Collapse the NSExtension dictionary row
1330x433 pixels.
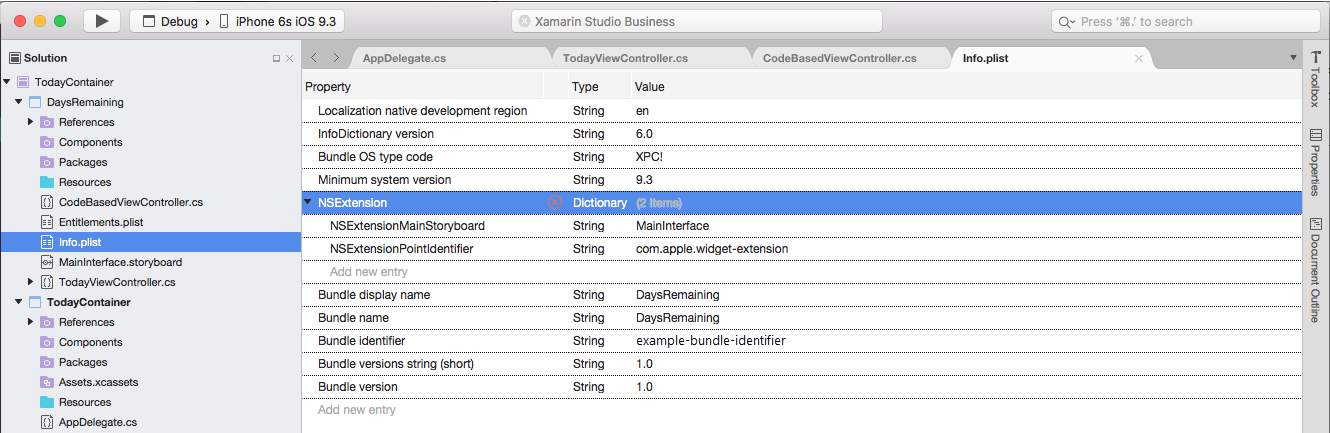307,203
